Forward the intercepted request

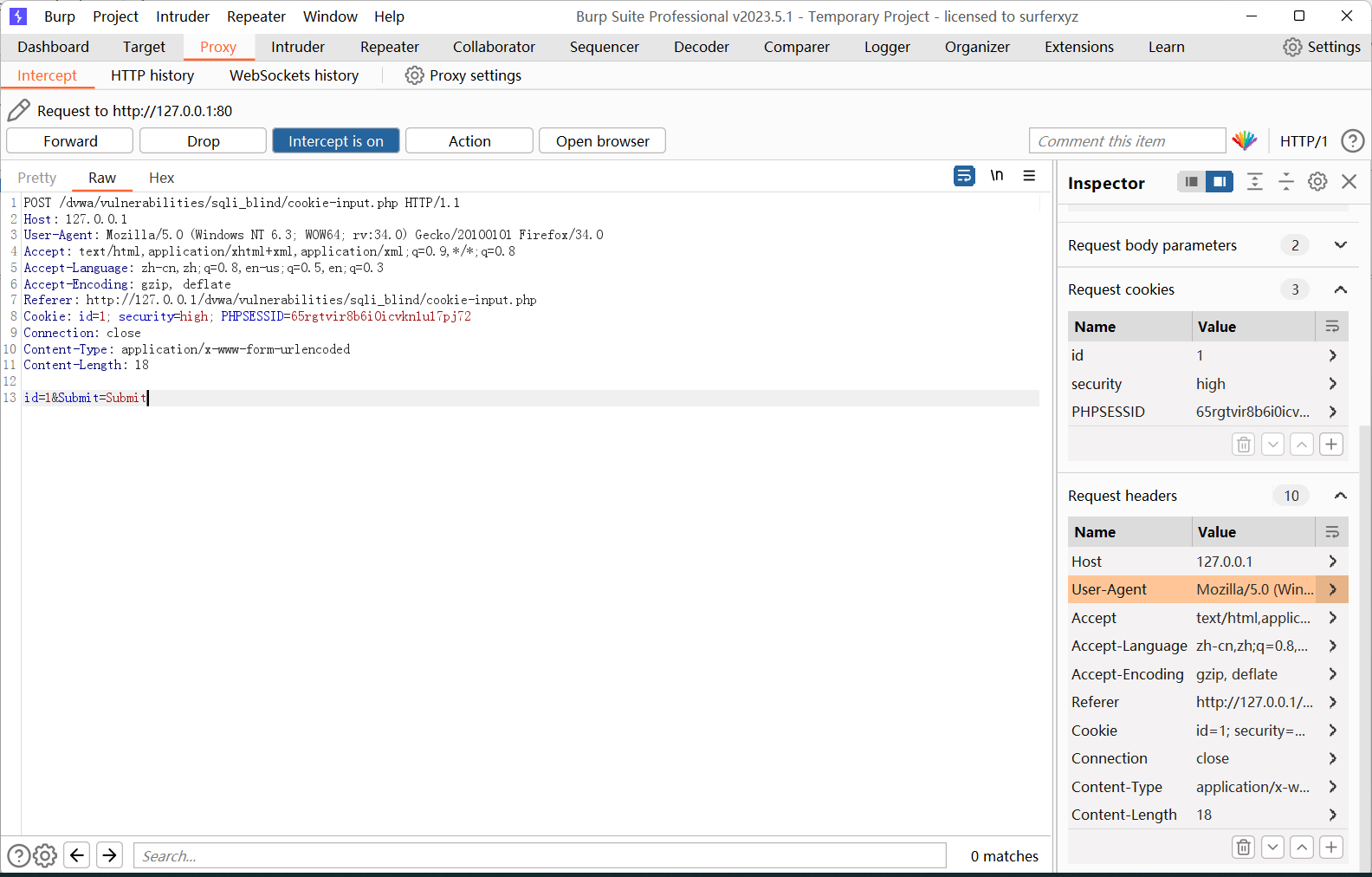click(70, 140)
